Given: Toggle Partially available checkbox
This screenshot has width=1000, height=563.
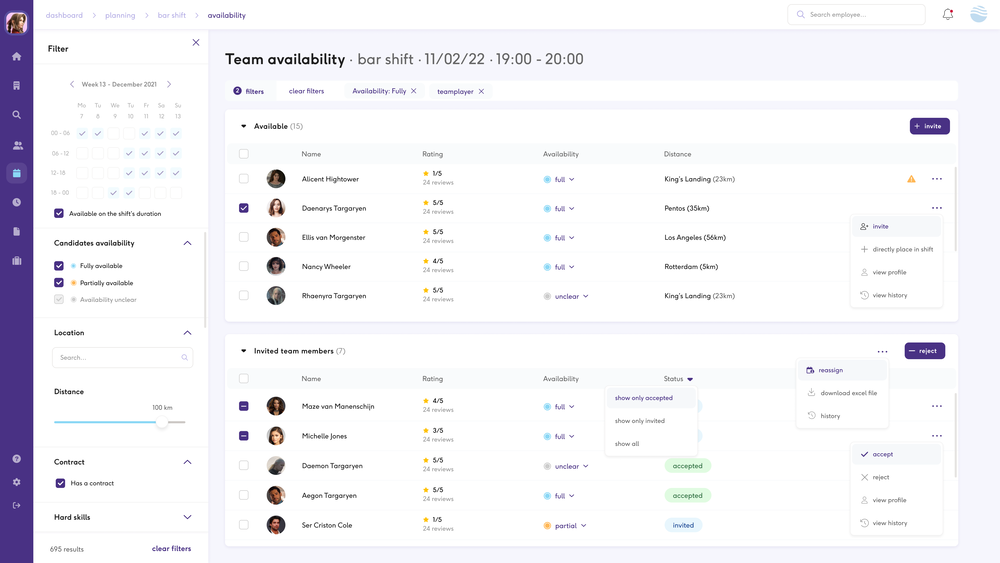Looking at the screenshot, I should tap(59, 283).
